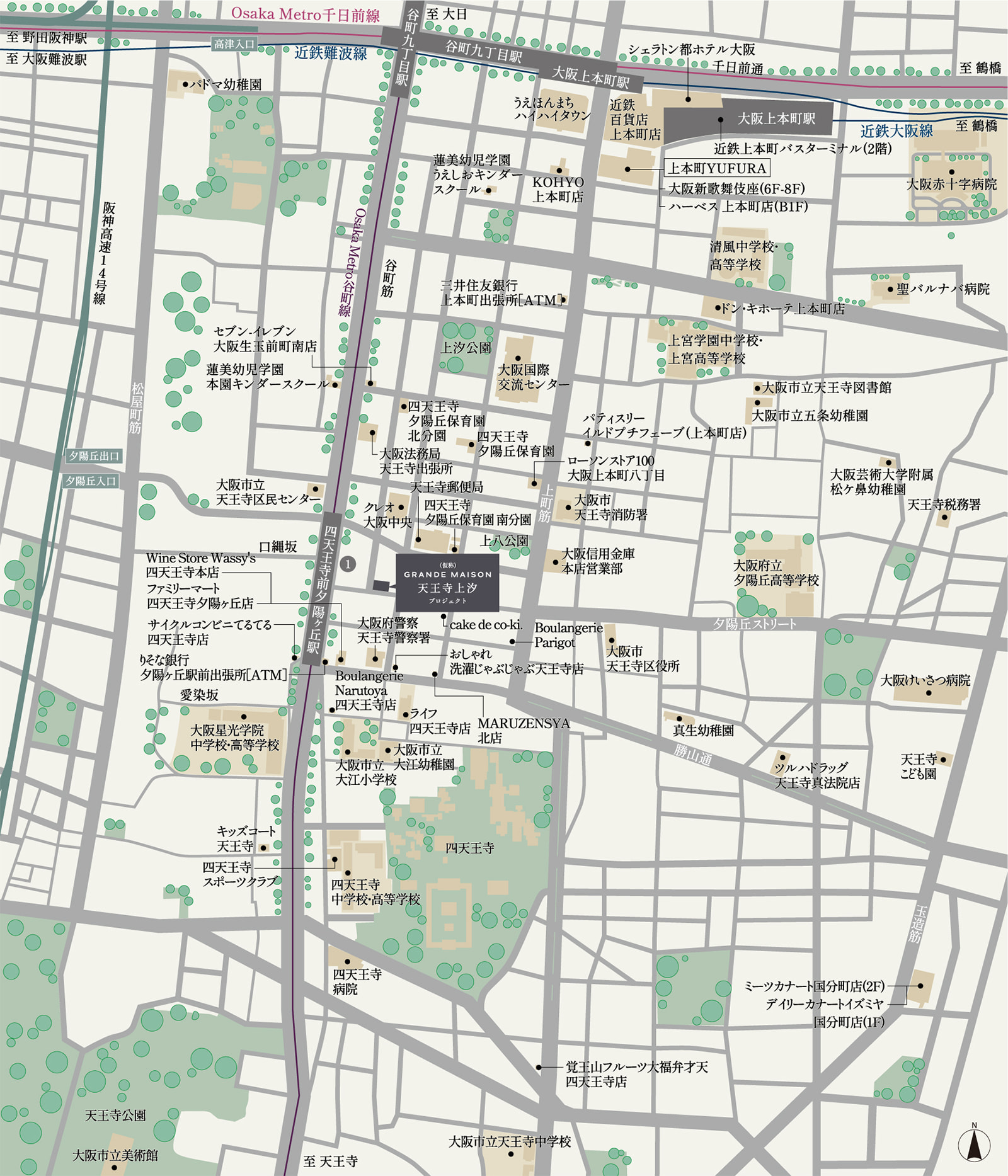
Task: Click the Boulangerie Narutoya 四天王寺店 label
Action: (x=369, y=690)
